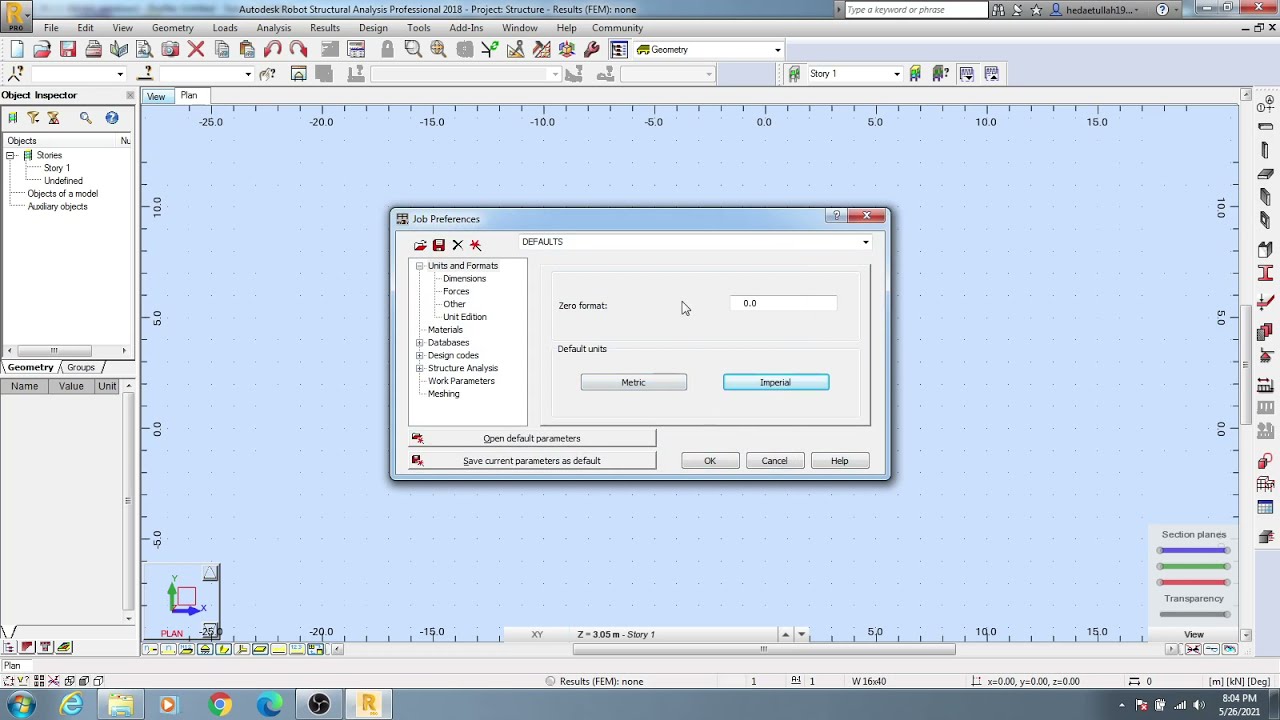1280x720 pixels.
Task: Click the Copy icon in the toolbar
Action: pos(222,49)
